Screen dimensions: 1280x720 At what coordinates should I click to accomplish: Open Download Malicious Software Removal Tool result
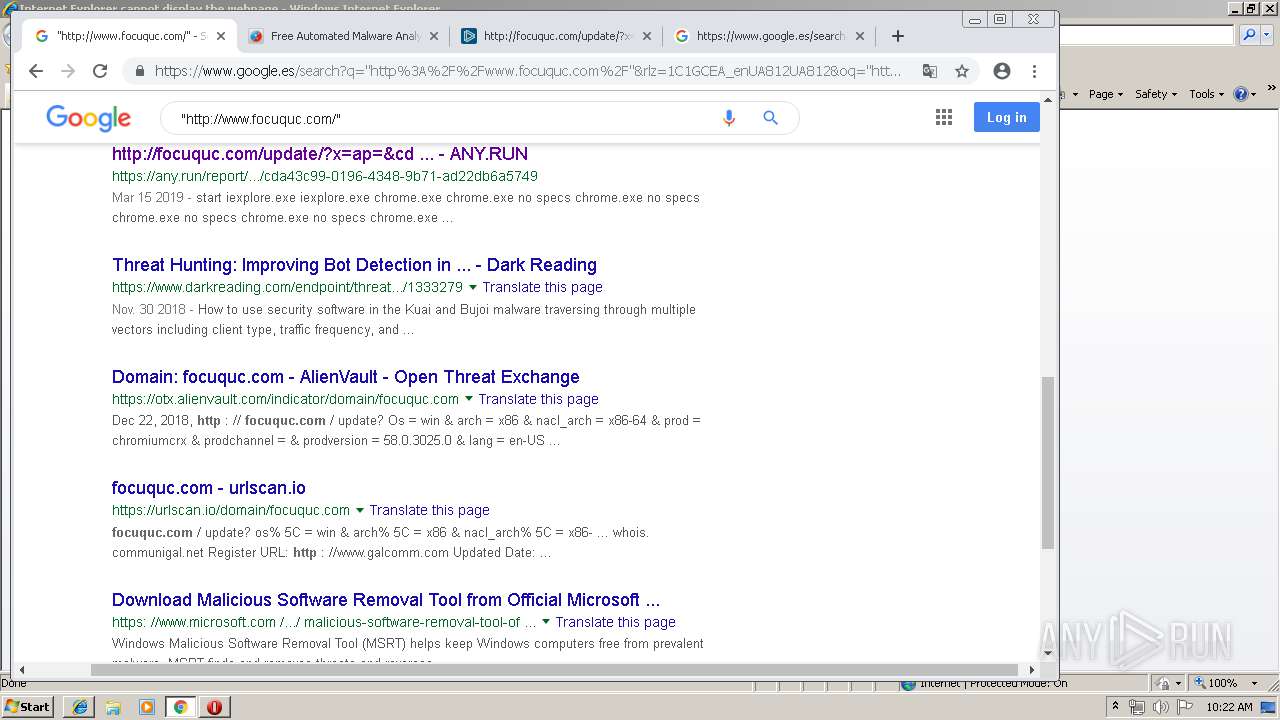pyautogui.click(x=386, y=600)
